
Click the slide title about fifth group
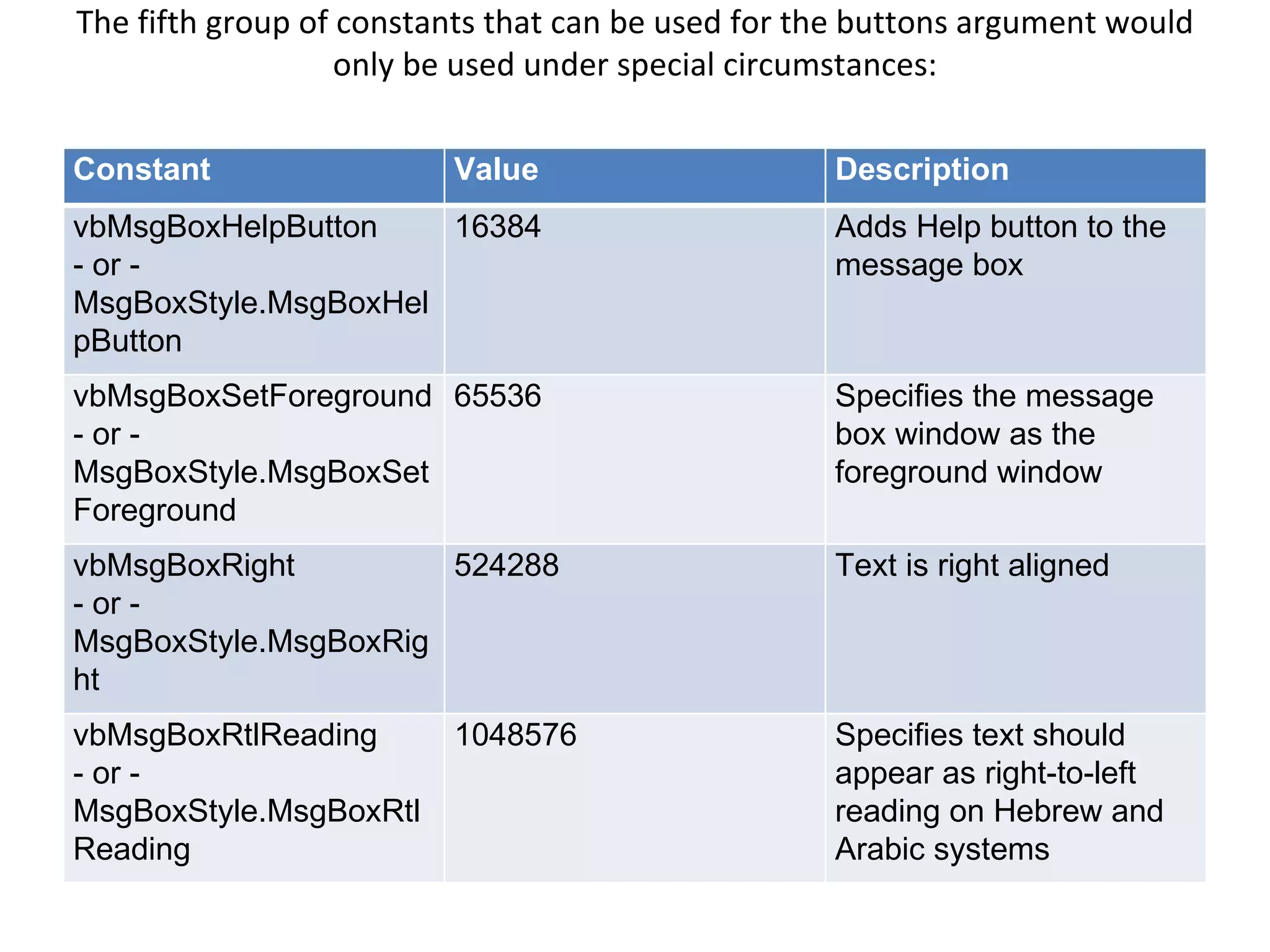635,43
